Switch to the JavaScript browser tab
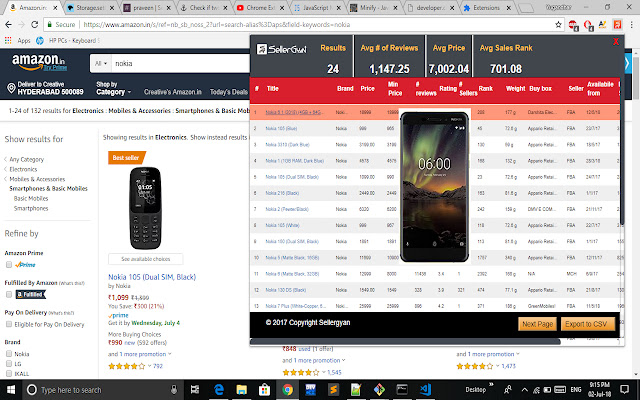 click(x=317, y=7)
